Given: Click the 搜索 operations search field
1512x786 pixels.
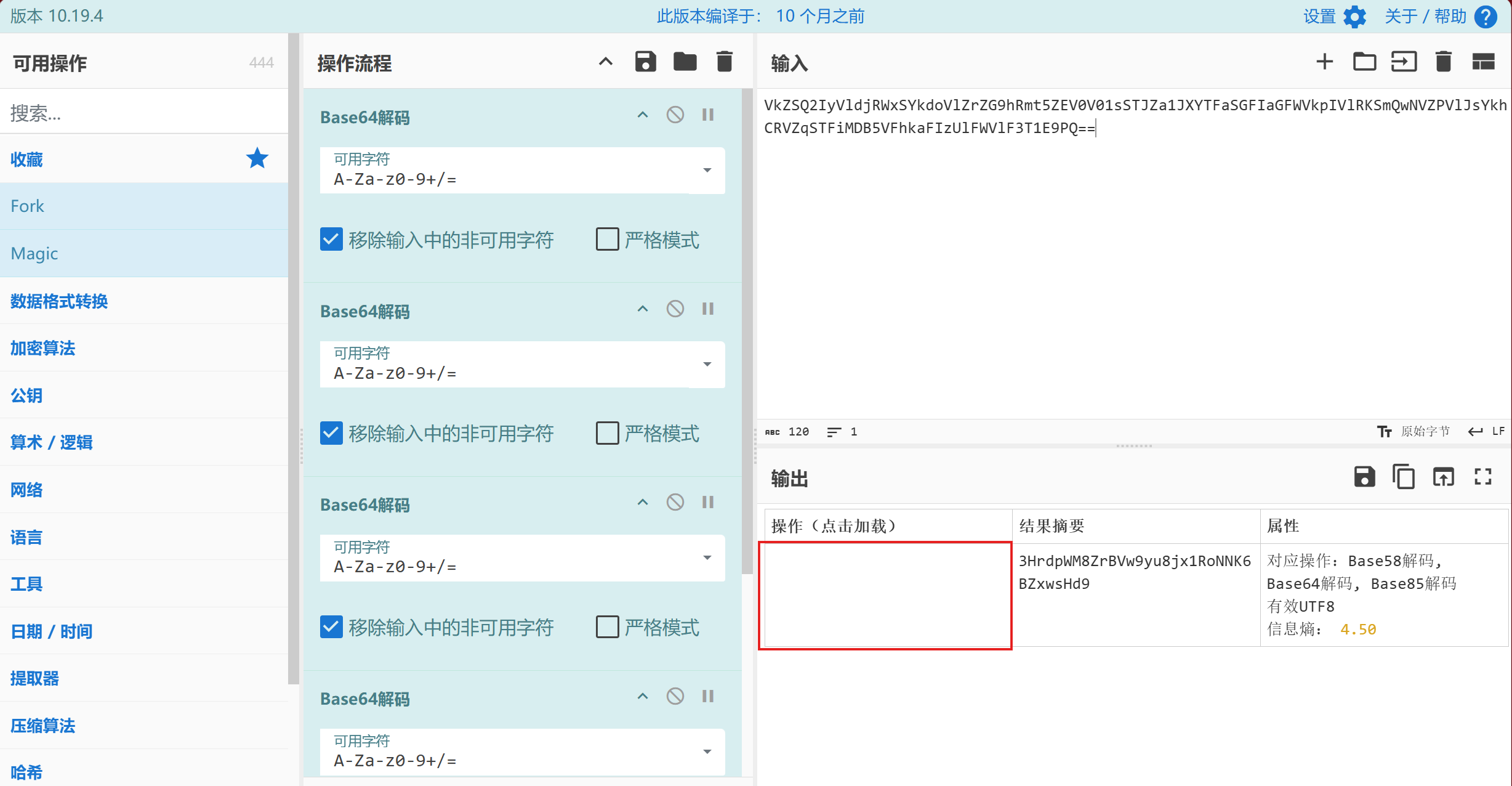Looking at the screenshot, I should pos(144,113).
